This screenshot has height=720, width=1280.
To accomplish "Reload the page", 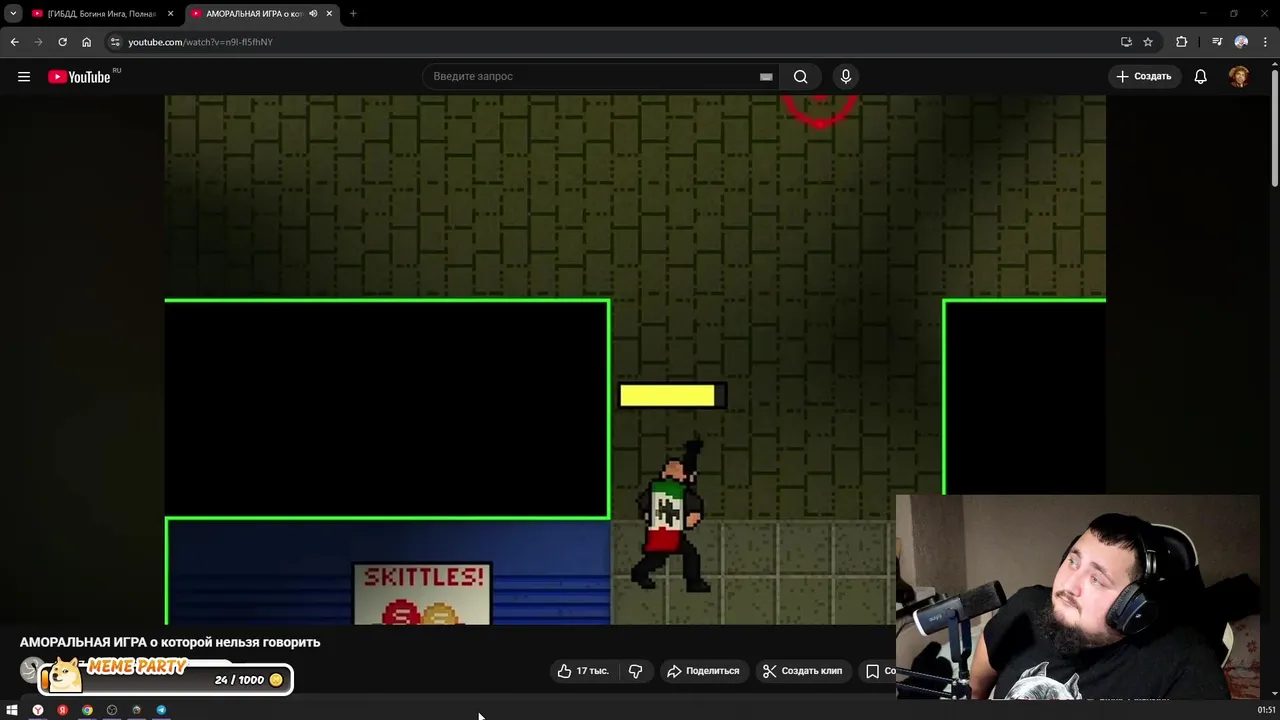I will click(x=62, y=42).
